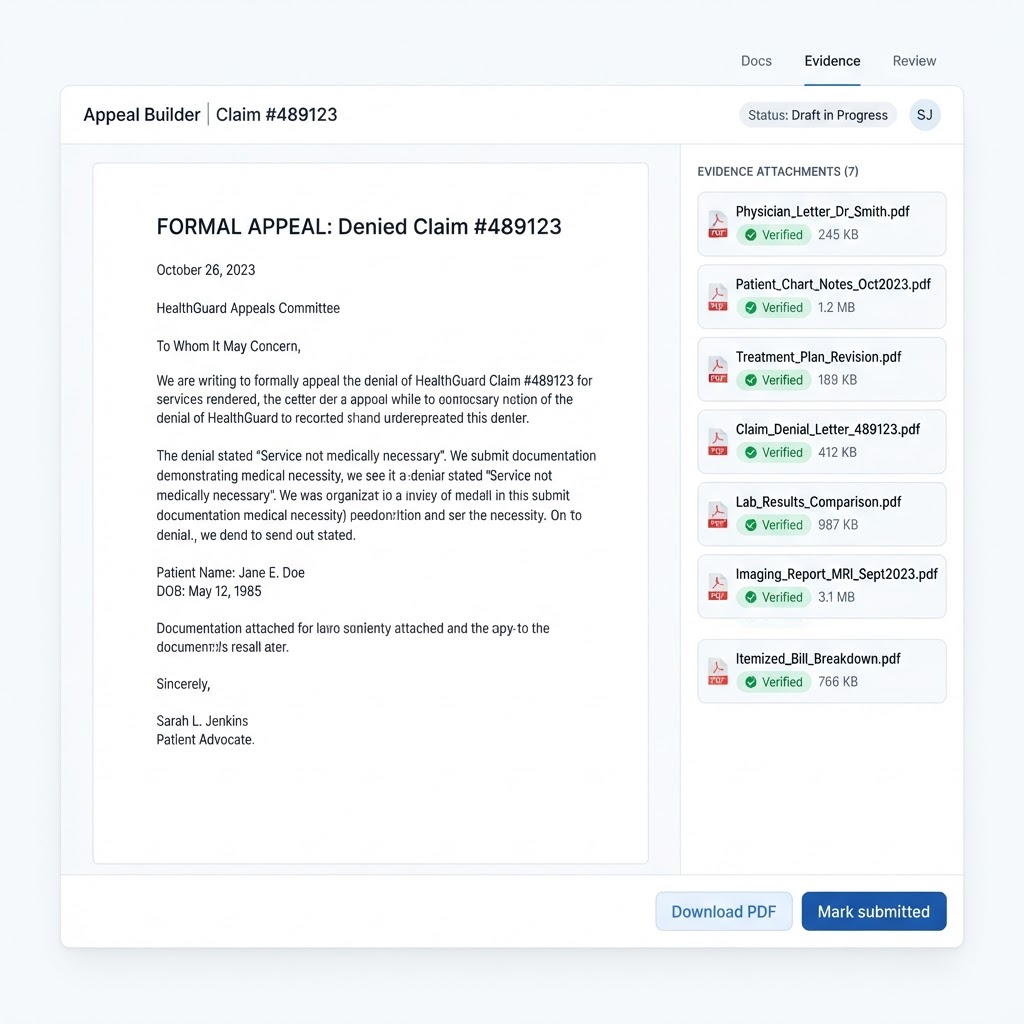Click PDF icon for Claim_Denial_Letter_489123.pdf

pyautogui.click(x=718, y=441)
